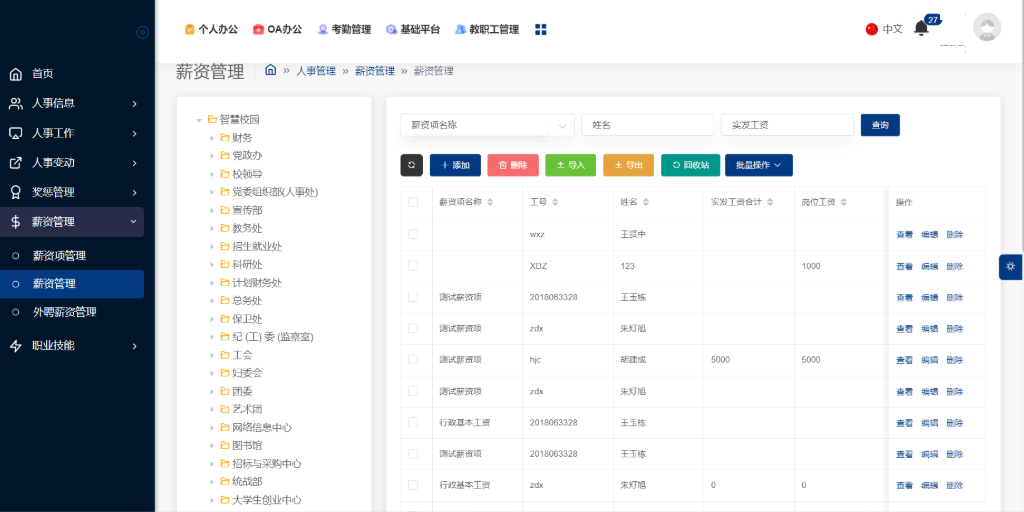Screen dimensions: 1024x512
Task: Click the red 删除 toolbar button
Action: 513,165
